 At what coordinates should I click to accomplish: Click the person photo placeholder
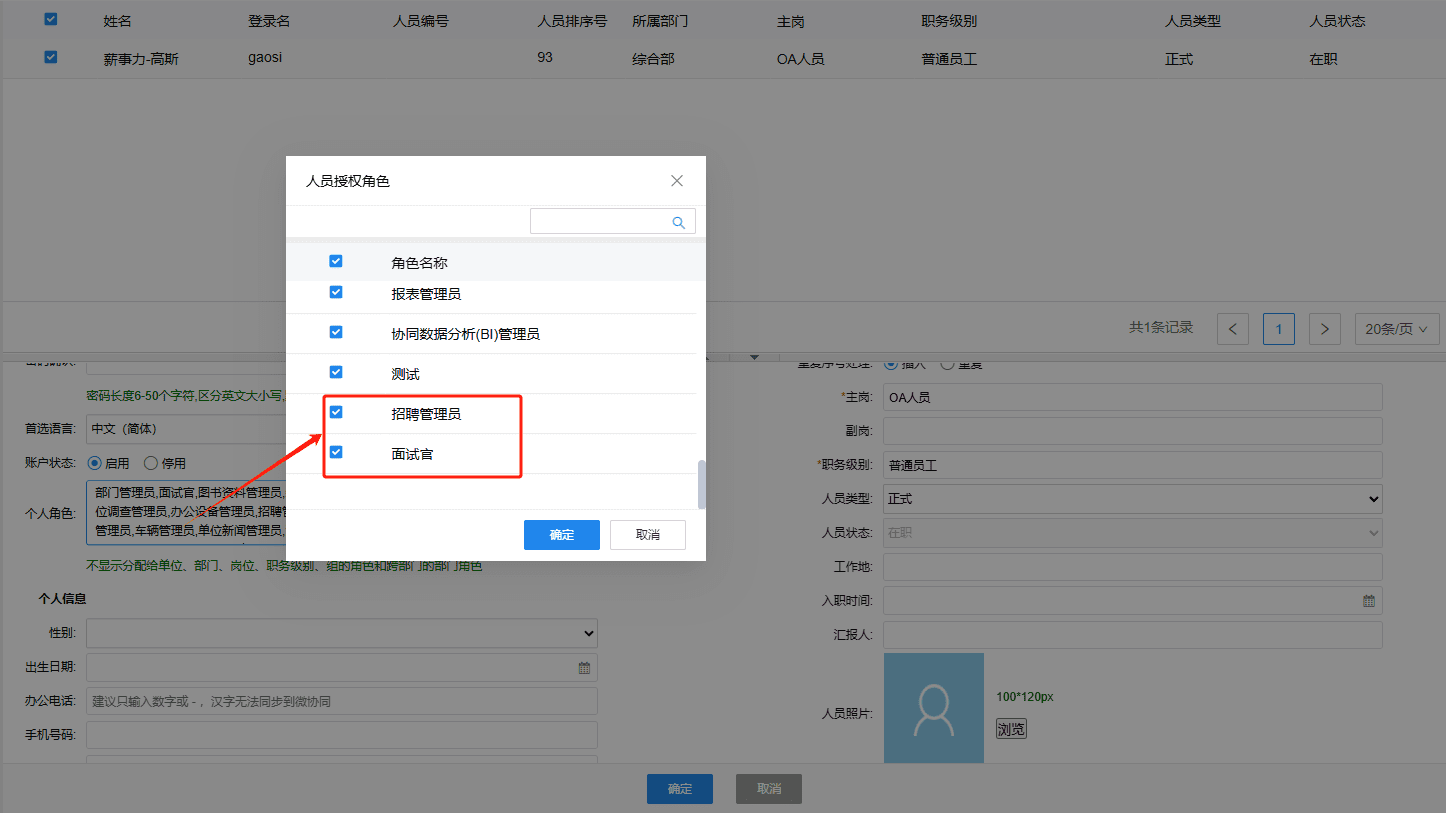coord(934,708)
